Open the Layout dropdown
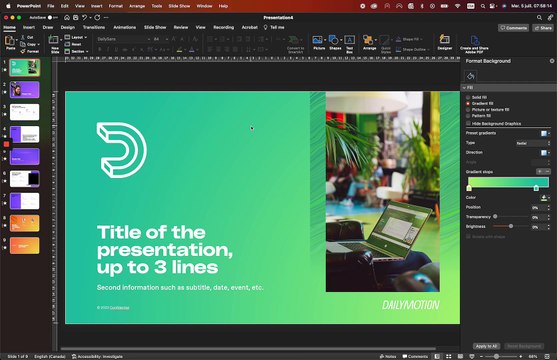Screen dimensions: 557x360 click(76, 37)
